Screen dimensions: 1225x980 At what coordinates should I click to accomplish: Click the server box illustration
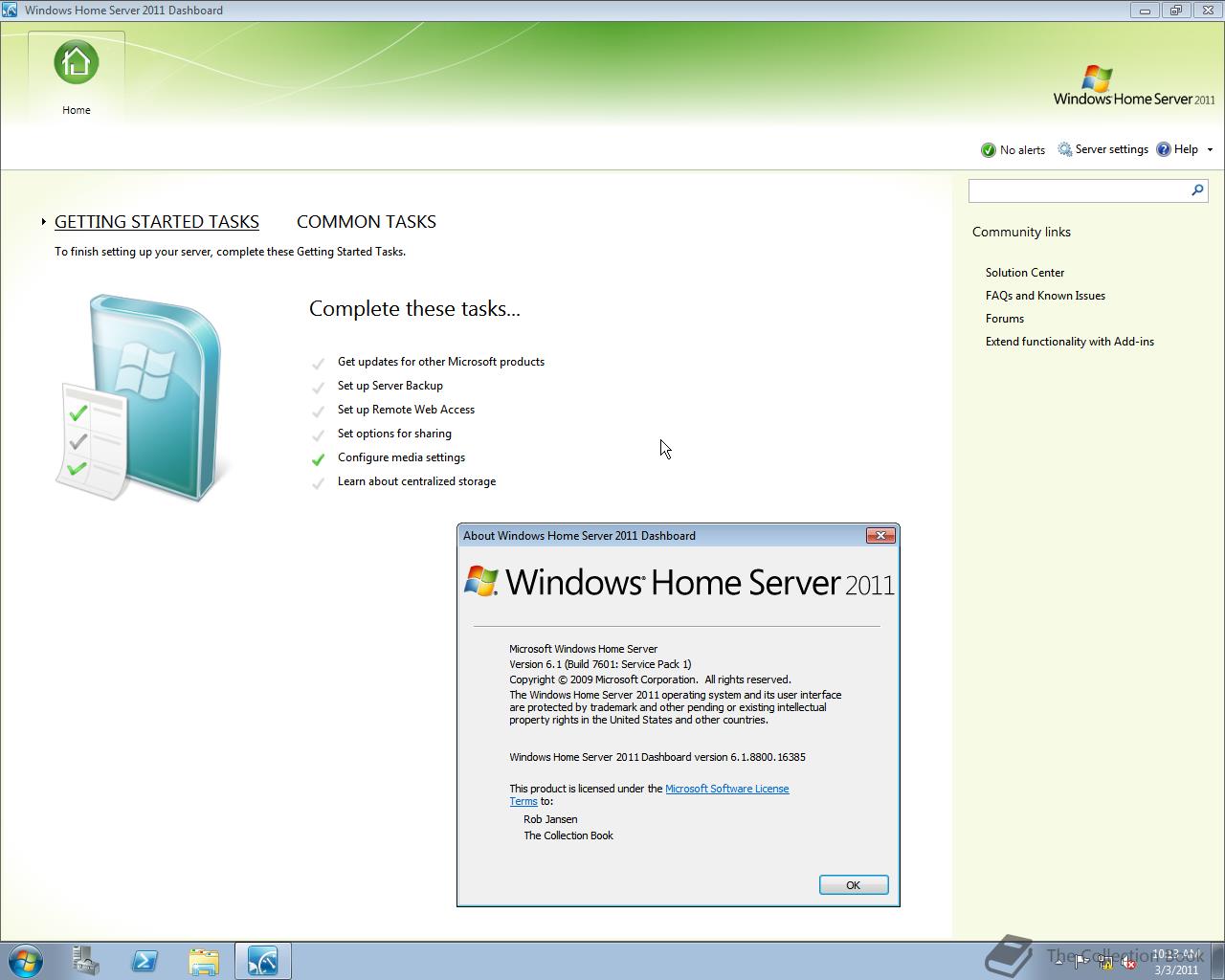coord(141,398)
